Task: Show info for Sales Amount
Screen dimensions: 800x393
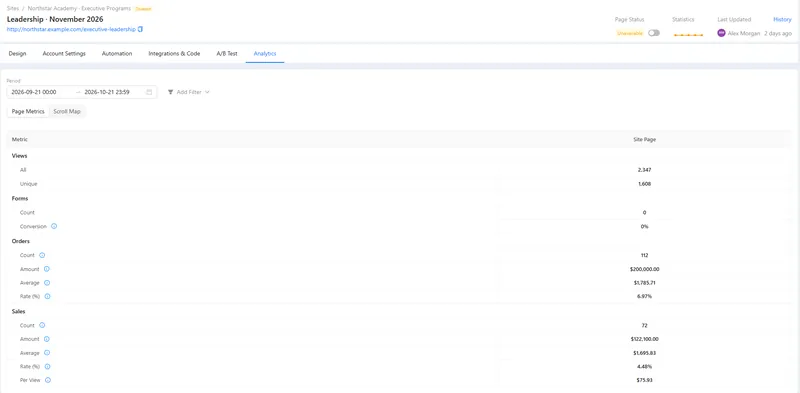Action: 46,339
